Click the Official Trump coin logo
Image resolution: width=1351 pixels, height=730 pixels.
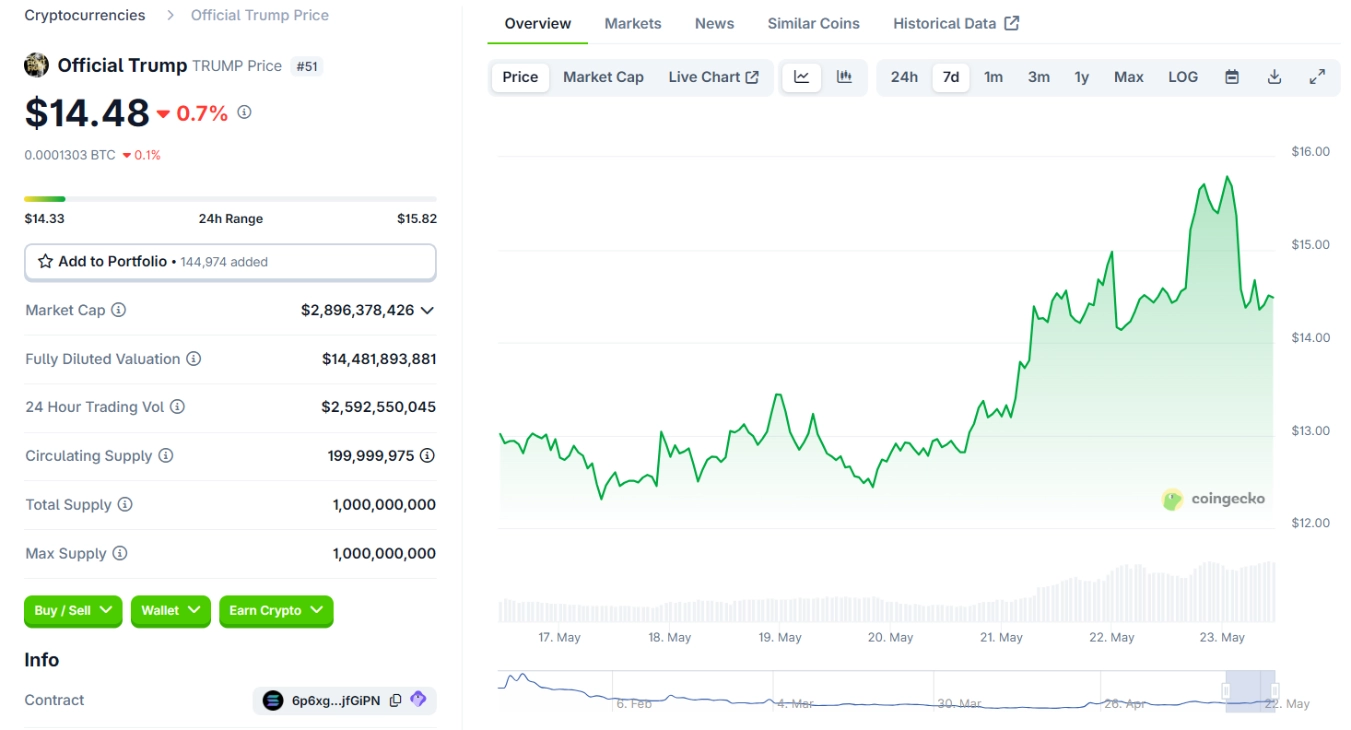click(x=37, y=65)
